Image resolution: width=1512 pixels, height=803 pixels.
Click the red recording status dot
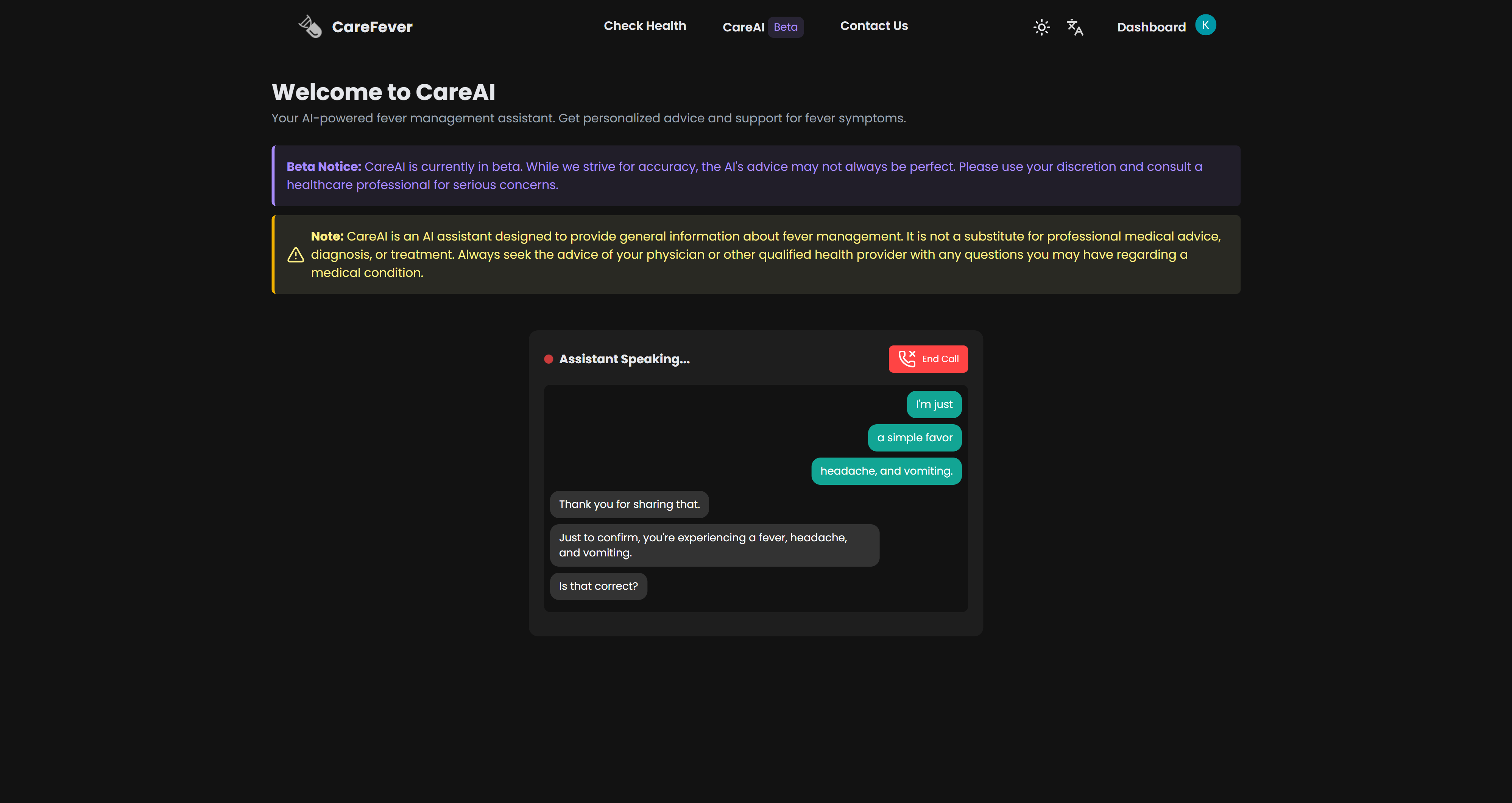pos(548,359)
